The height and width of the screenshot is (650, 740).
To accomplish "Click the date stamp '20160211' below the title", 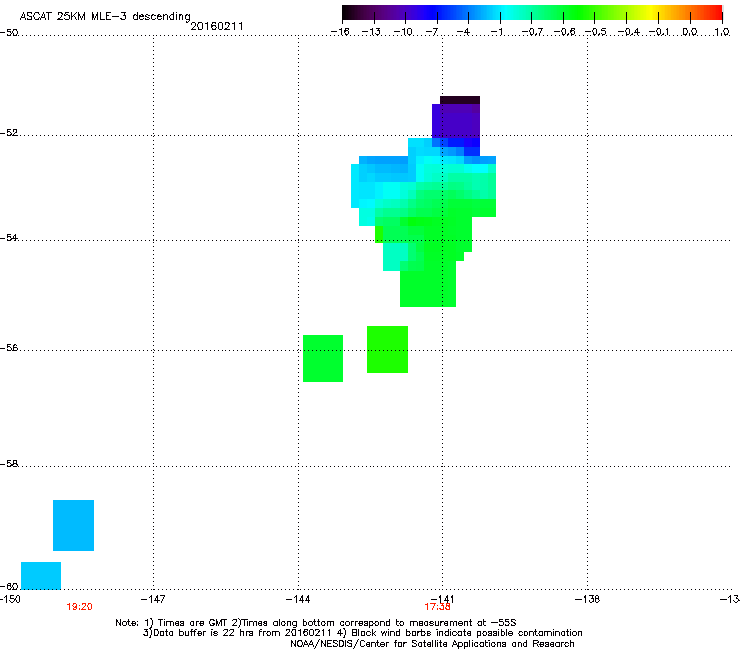I will [x=217, y=26].
